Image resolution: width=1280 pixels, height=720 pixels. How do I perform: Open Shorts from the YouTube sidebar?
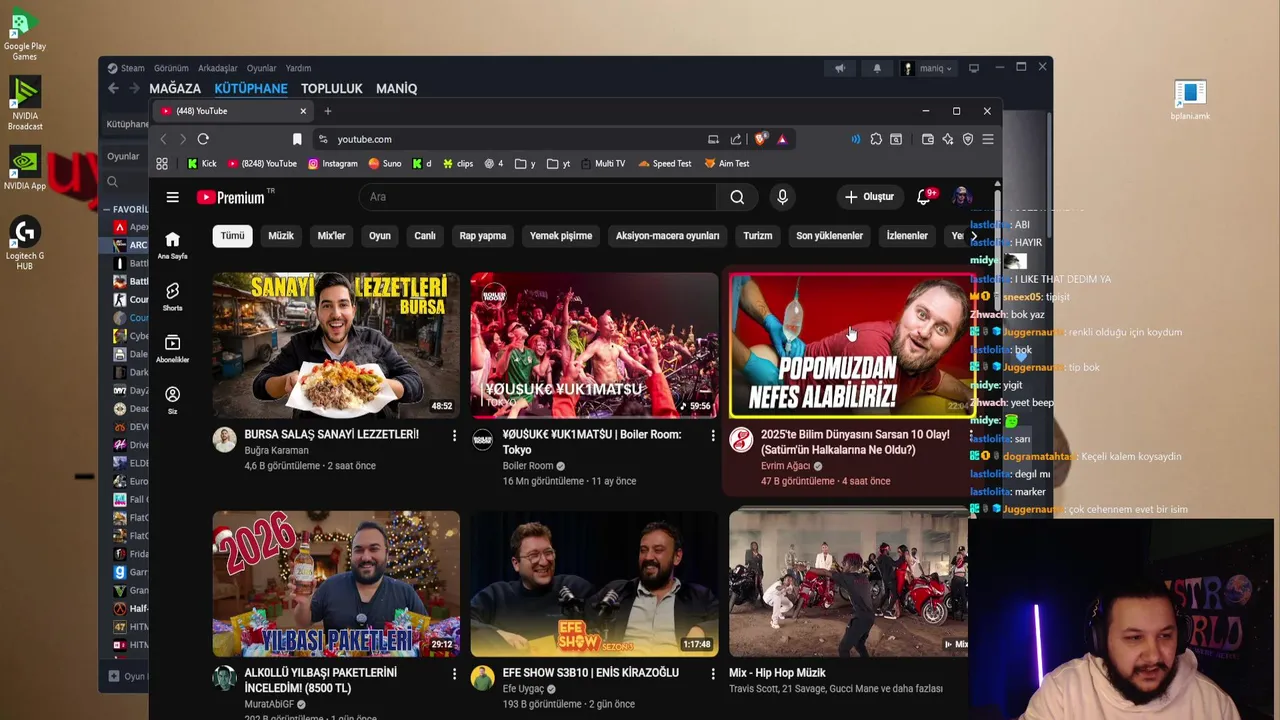coord(172,296)
